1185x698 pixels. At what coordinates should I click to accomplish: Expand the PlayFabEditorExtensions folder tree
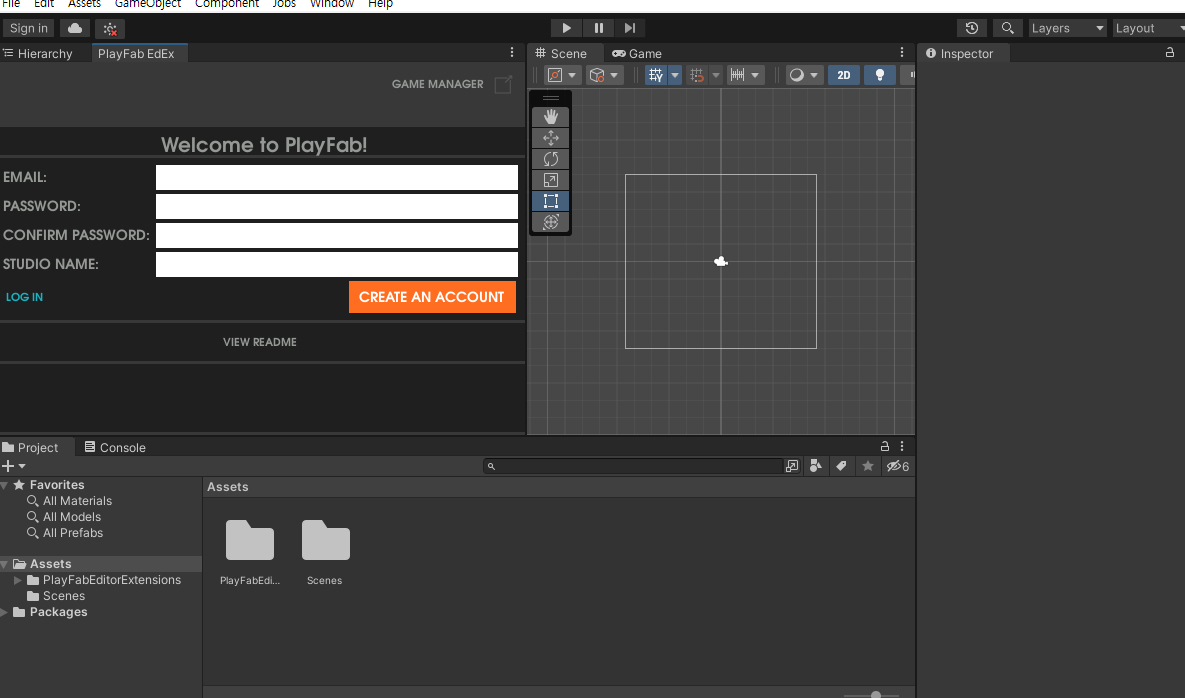click(18, 580)
